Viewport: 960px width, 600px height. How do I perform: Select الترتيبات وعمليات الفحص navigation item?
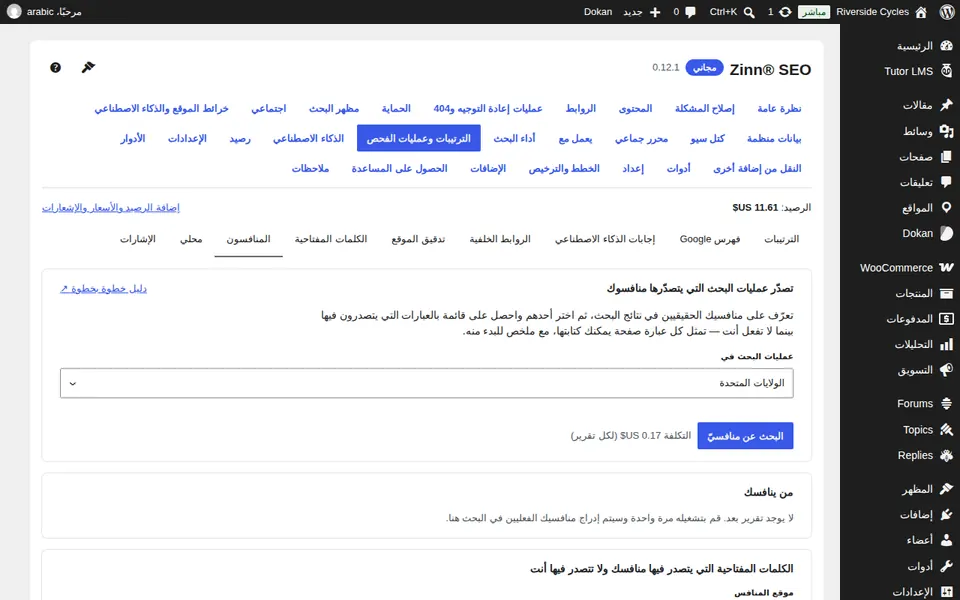[x=419, y=138]
